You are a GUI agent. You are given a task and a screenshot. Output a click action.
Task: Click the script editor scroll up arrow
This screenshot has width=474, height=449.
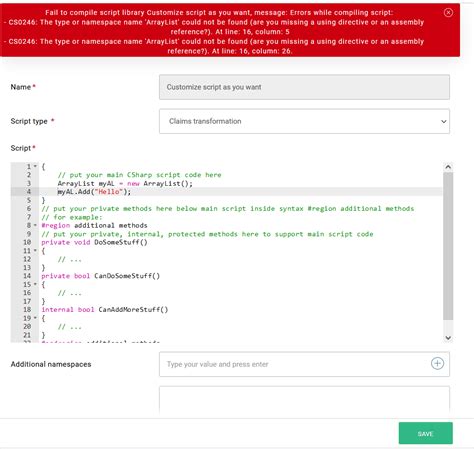[448, 167]
